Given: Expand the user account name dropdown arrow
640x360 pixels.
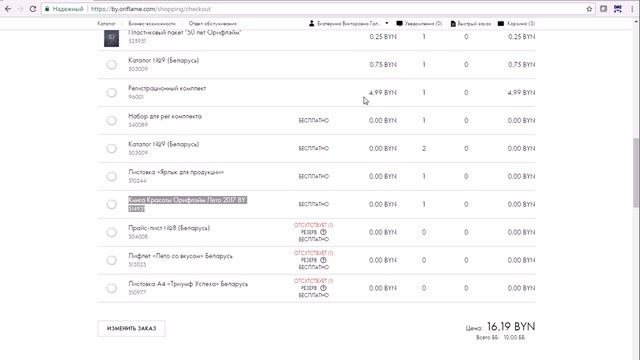Looking at the screenshot, I should pos(387,23).
